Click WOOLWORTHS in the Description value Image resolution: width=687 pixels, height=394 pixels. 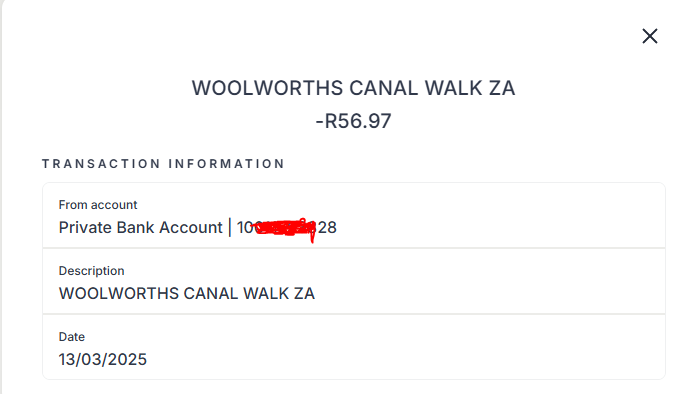(x=119, y=294)
